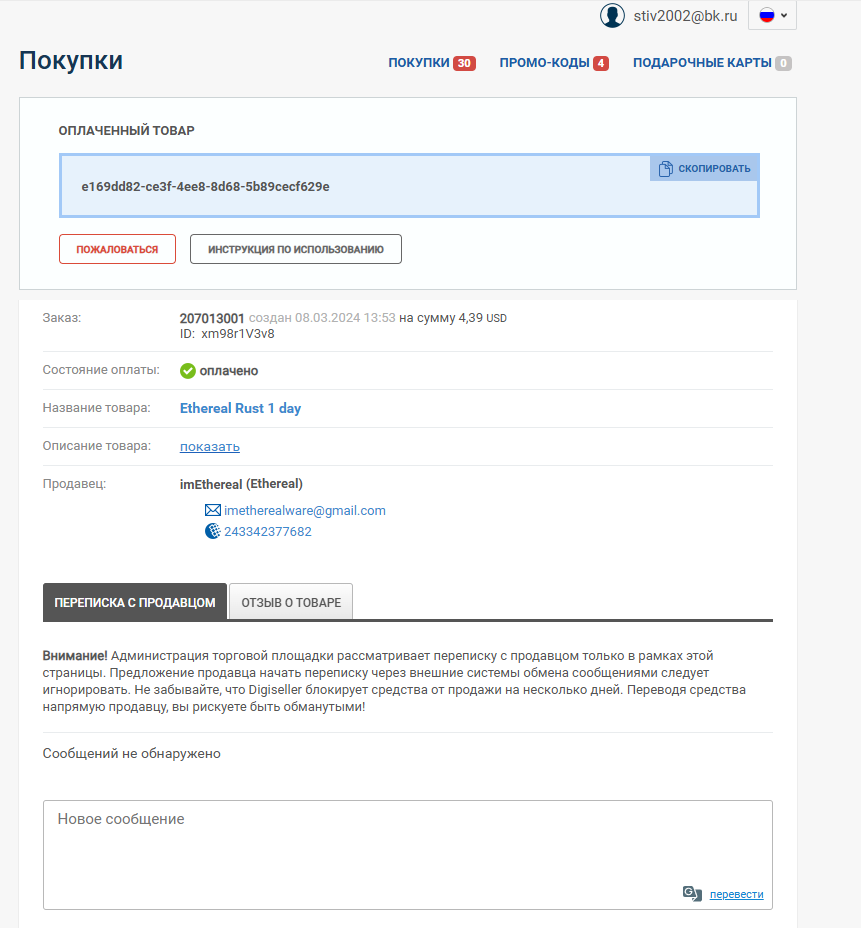Open the Ethereal Rust 1 day link
Viewport: 861px width, 928px height.
240,408
